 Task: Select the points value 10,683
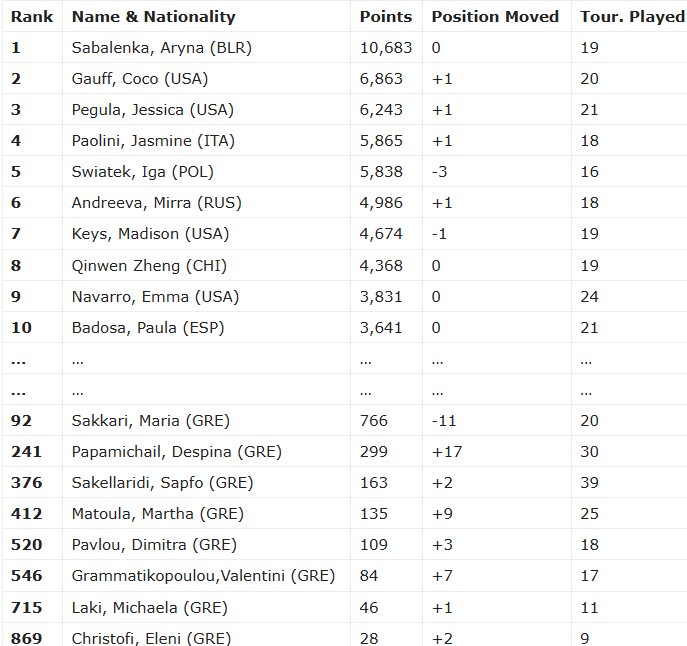pyautogui.click(x=386, y=47)
